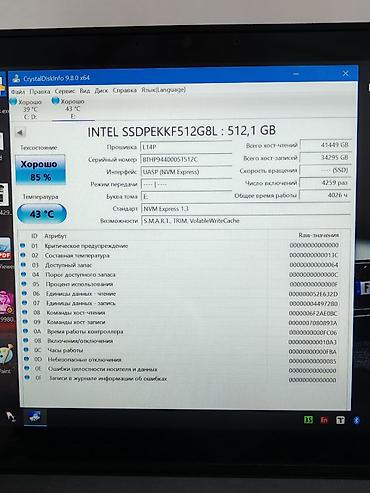Open the Справка menu

coord(124,90)
